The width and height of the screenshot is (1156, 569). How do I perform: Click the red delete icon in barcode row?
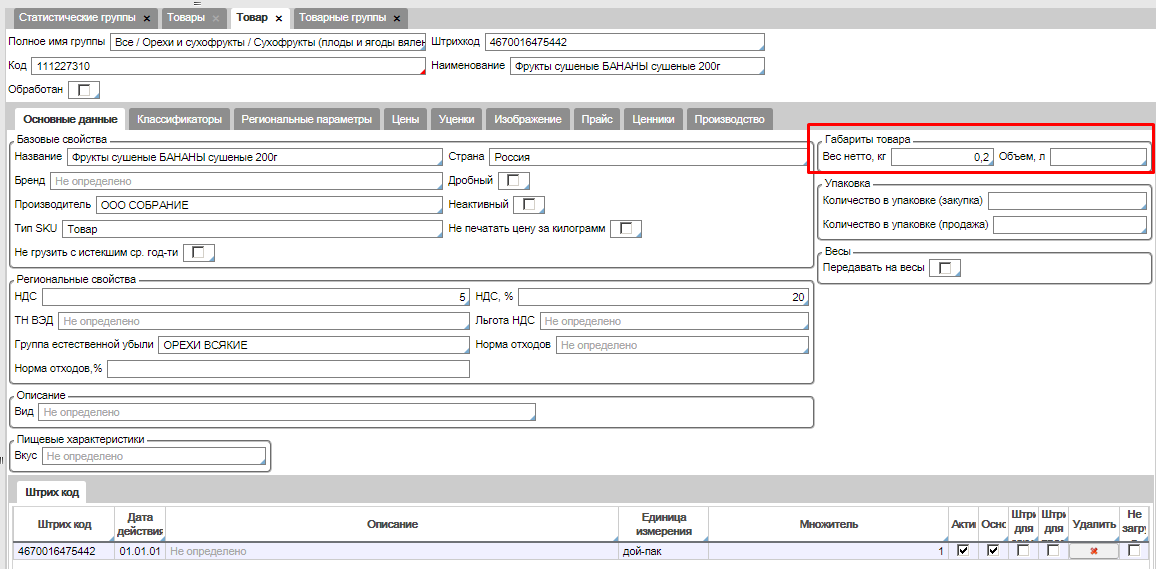pyautogui.click(x=1093, y=551)
